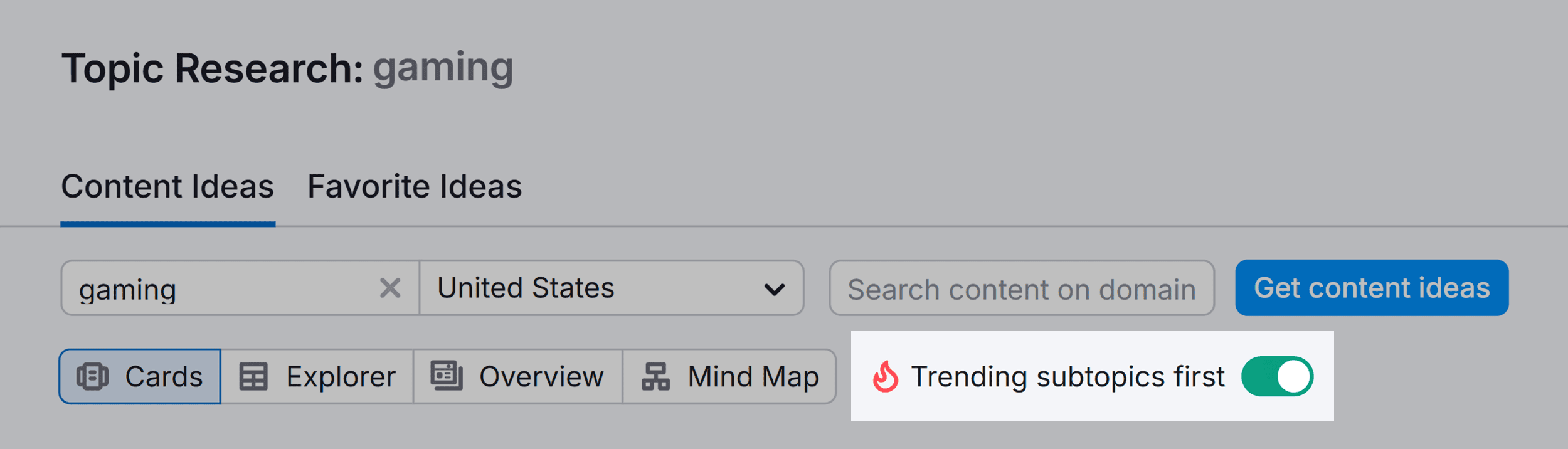
Task: Select the Mind Map view label
Action: click(x=753, y=377)
